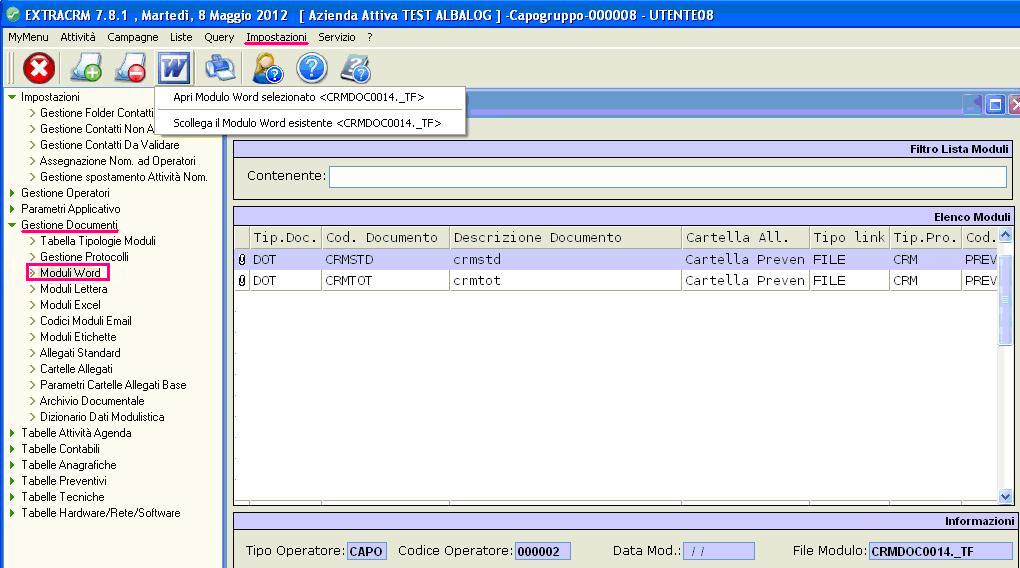Viewport: 1020px width, 568px height.
Task: Click the EXTRACRM title bar app icon
Action: pos(12,14)
